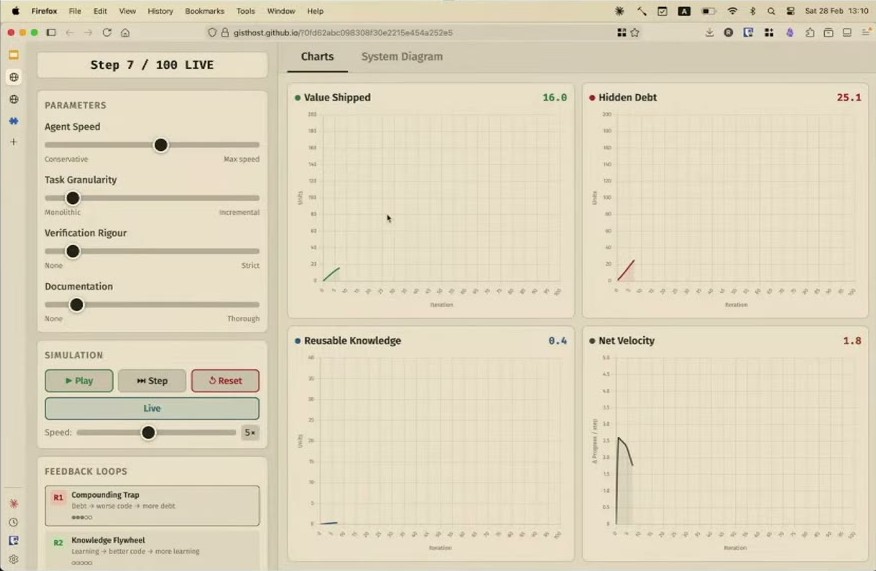The image size is (876, 571).
Task: Go back to previous page
Action: 70,32
